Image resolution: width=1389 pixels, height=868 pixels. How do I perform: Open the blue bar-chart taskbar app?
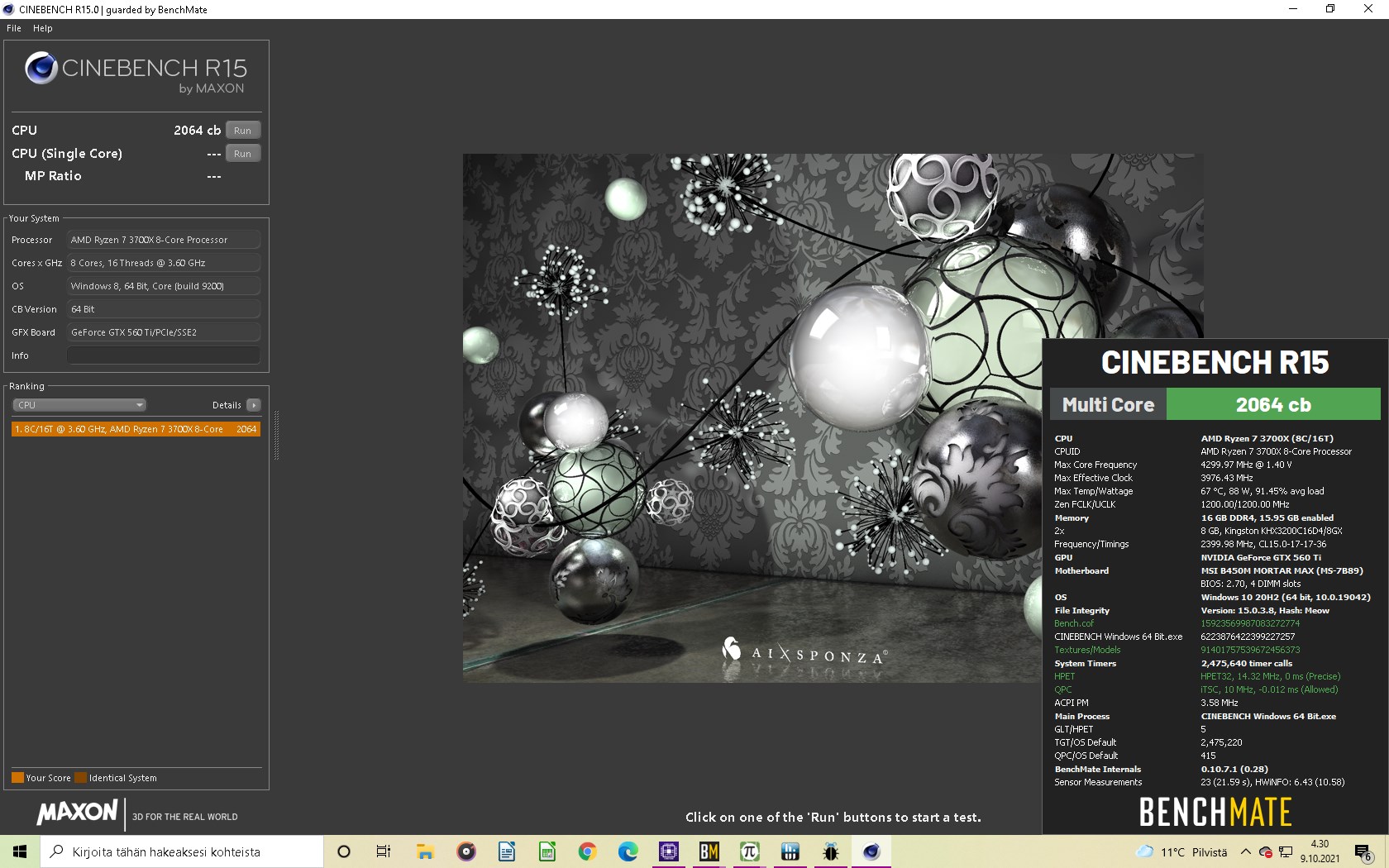point(790,851)
